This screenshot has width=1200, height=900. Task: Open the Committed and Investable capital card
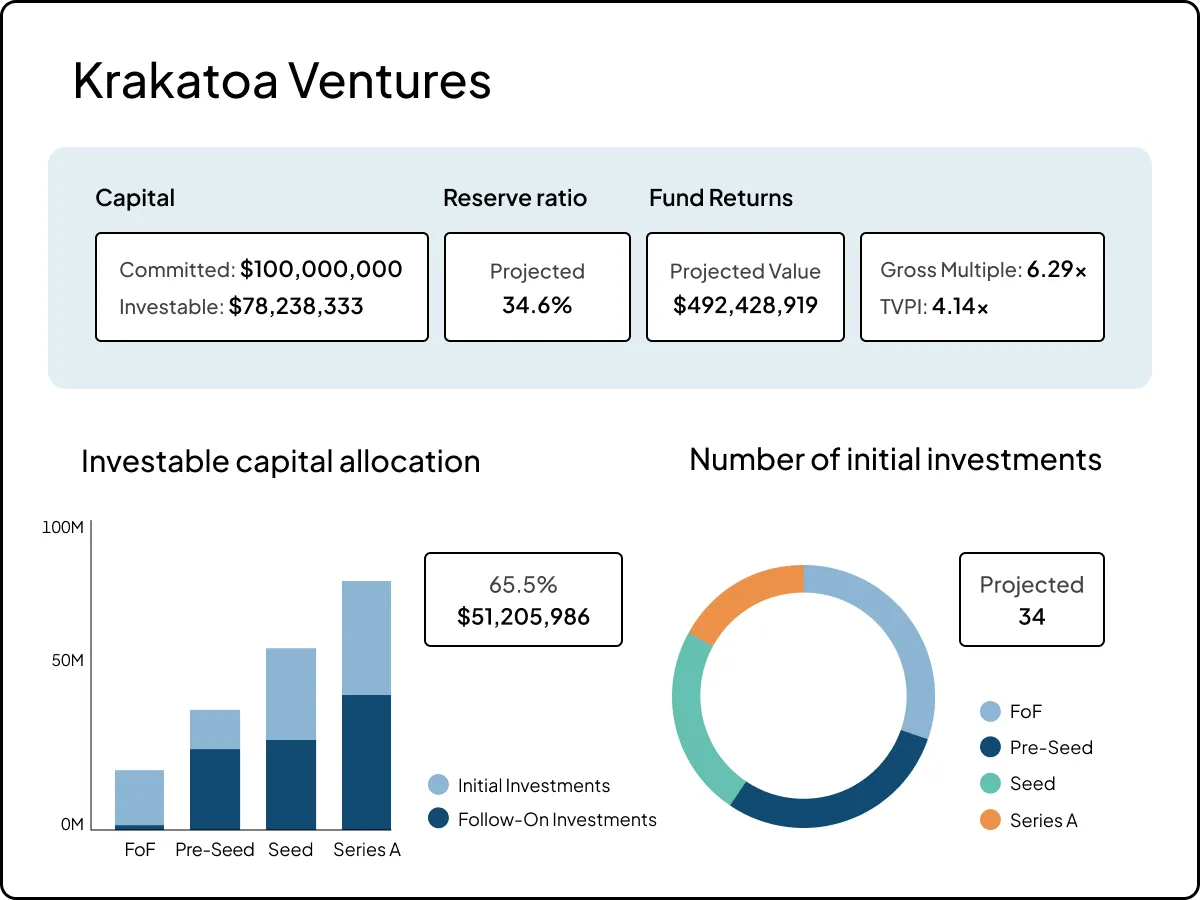(262, 288)
